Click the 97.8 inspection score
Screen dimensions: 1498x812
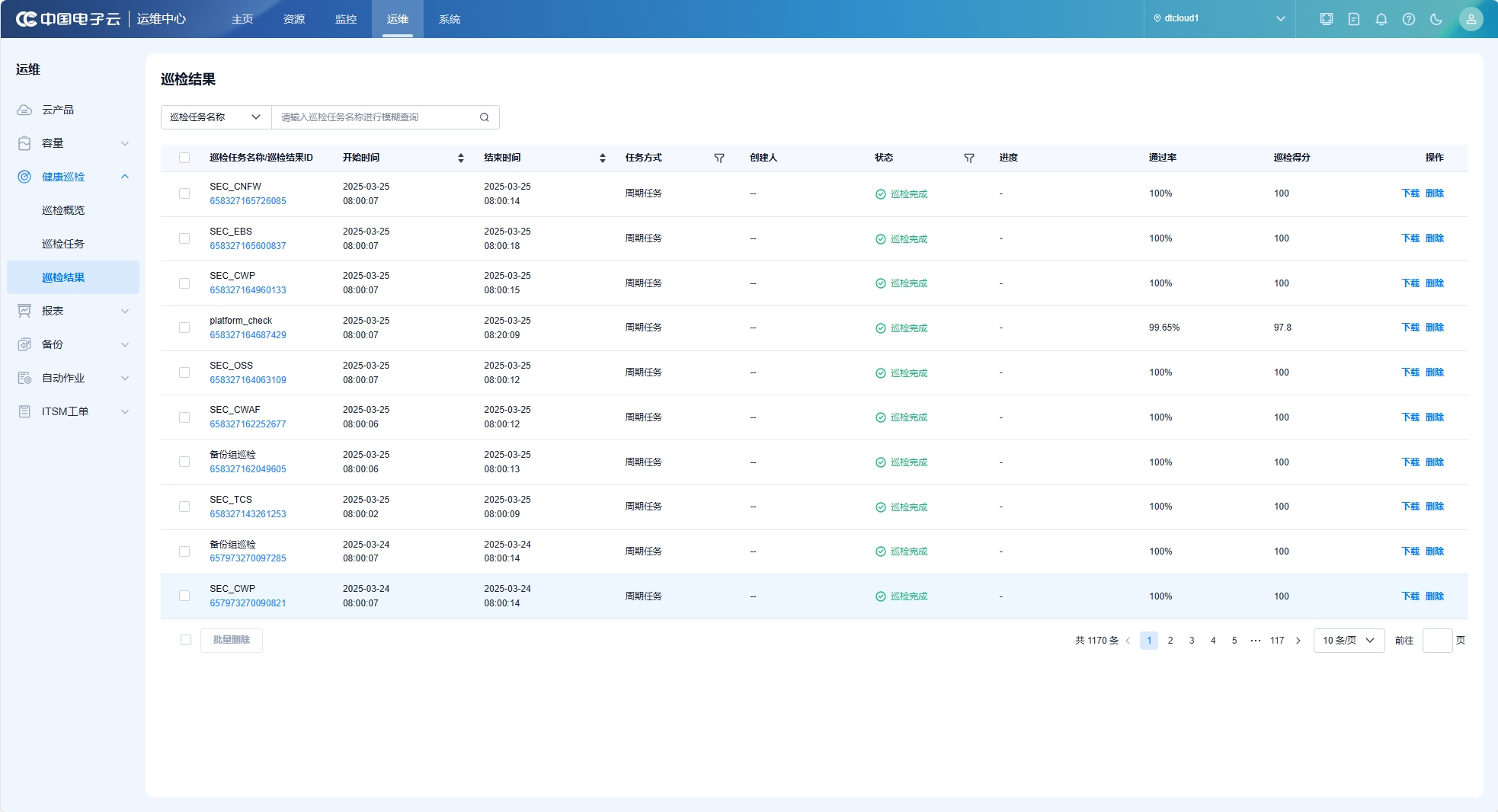(1282, 328)
